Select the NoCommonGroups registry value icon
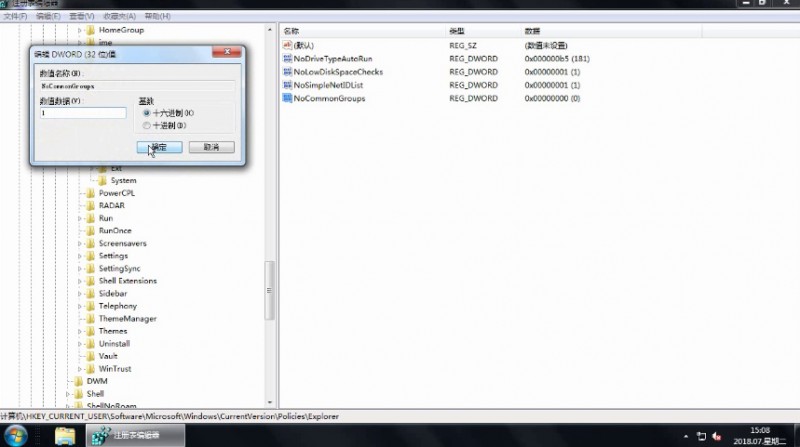 [287, 98]
